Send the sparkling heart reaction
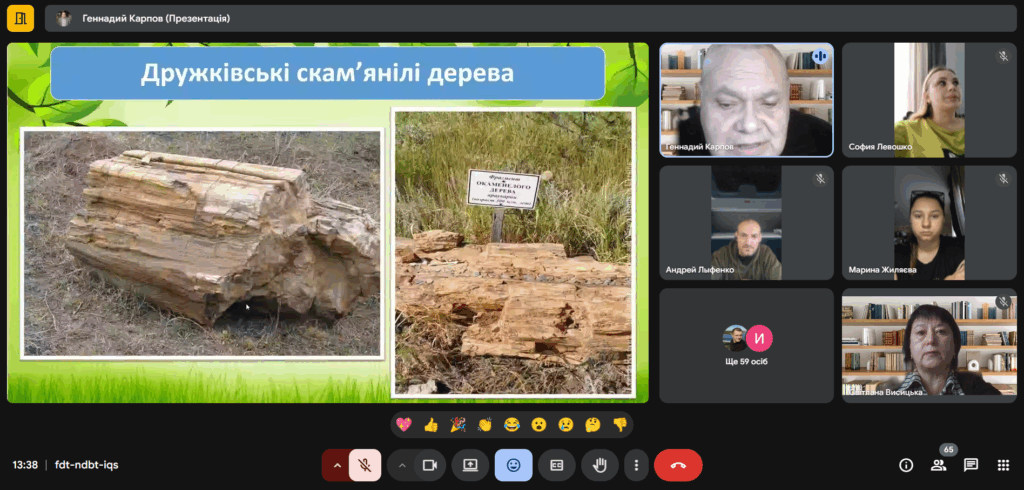 pyautogui.click(x=404, y=424)
